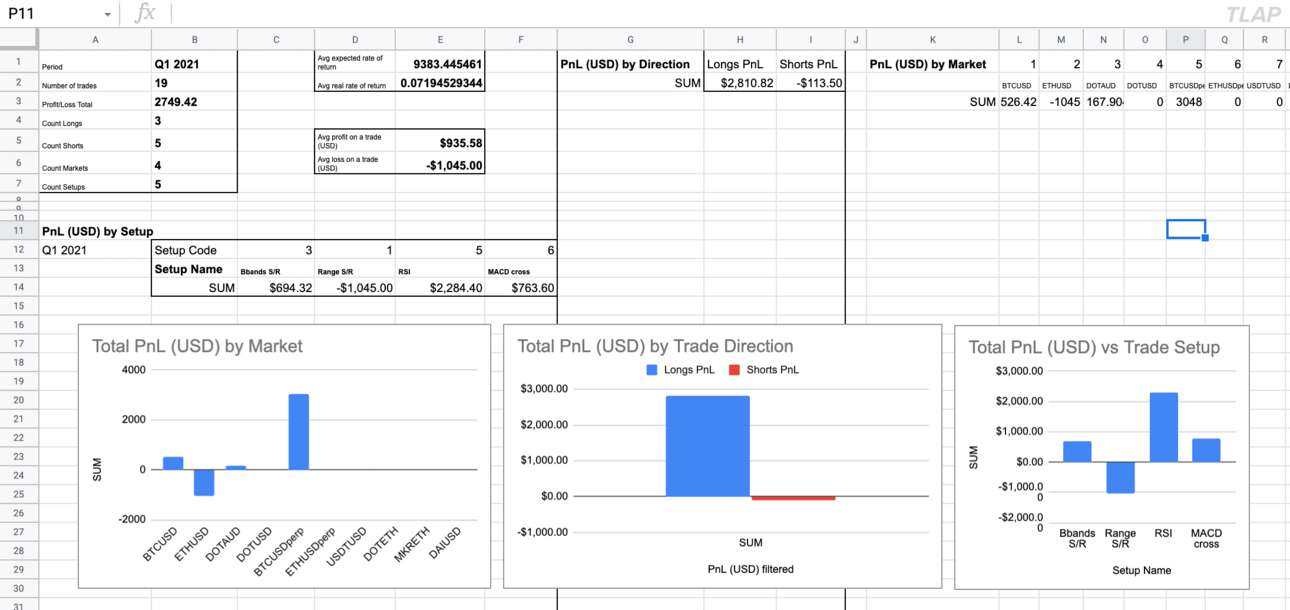Image resolution: width=1290 pixels, height=610 pixels.
Task: Click 'Total PnL (USD) by Trade Direction' chart title
Action: (x=655, y=346)
